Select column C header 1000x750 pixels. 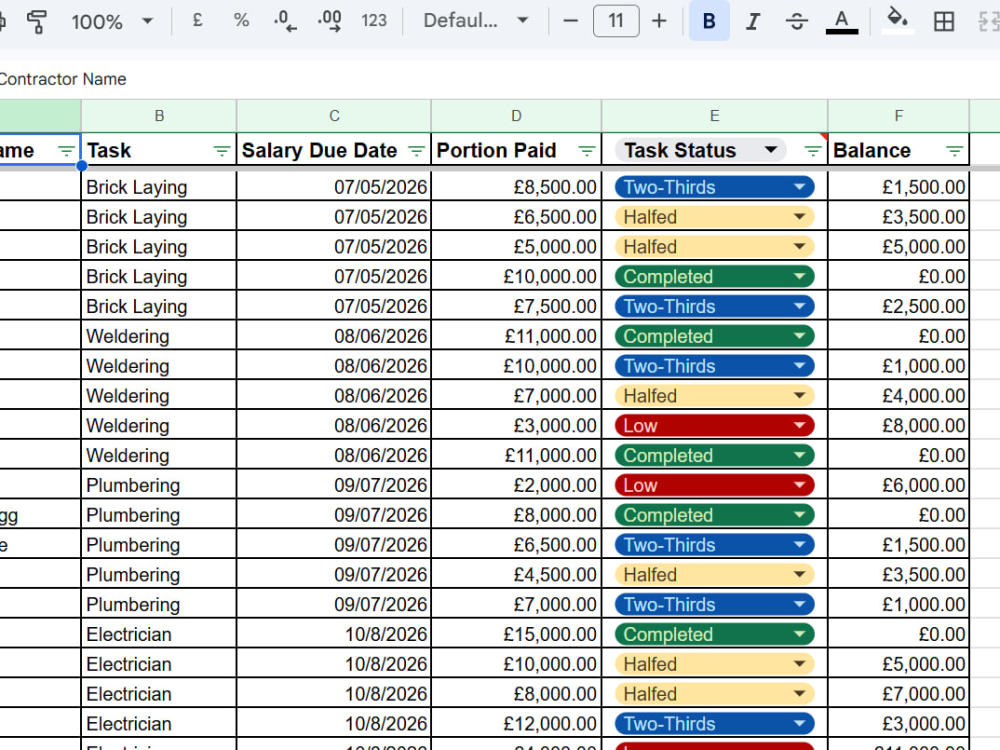pyautogui.click(x=334, y=116)
